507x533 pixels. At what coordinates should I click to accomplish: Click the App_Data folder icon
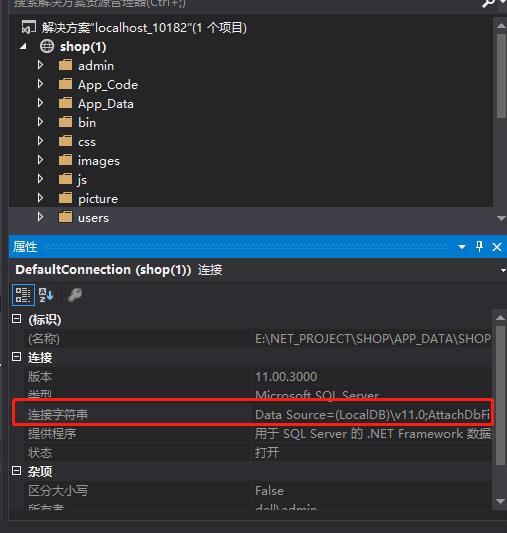coord(66,103)
